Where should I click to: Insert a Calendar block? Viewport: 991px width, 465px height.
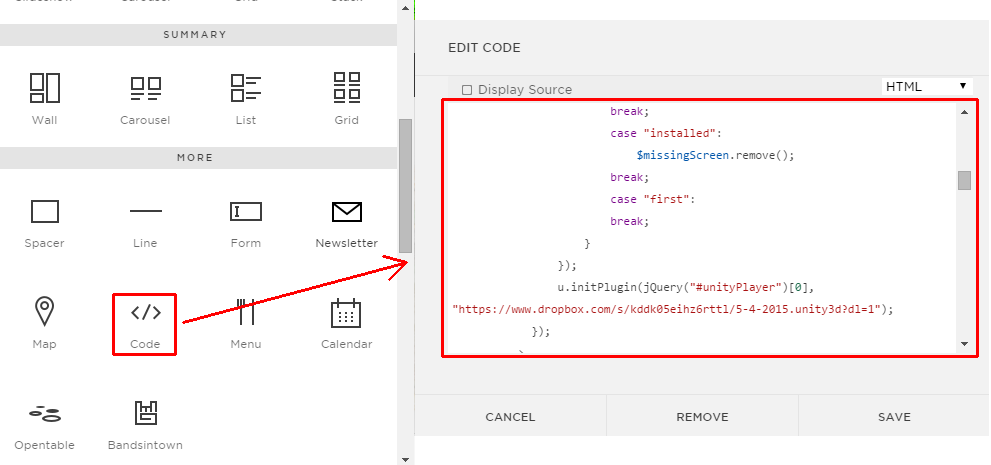346,313
